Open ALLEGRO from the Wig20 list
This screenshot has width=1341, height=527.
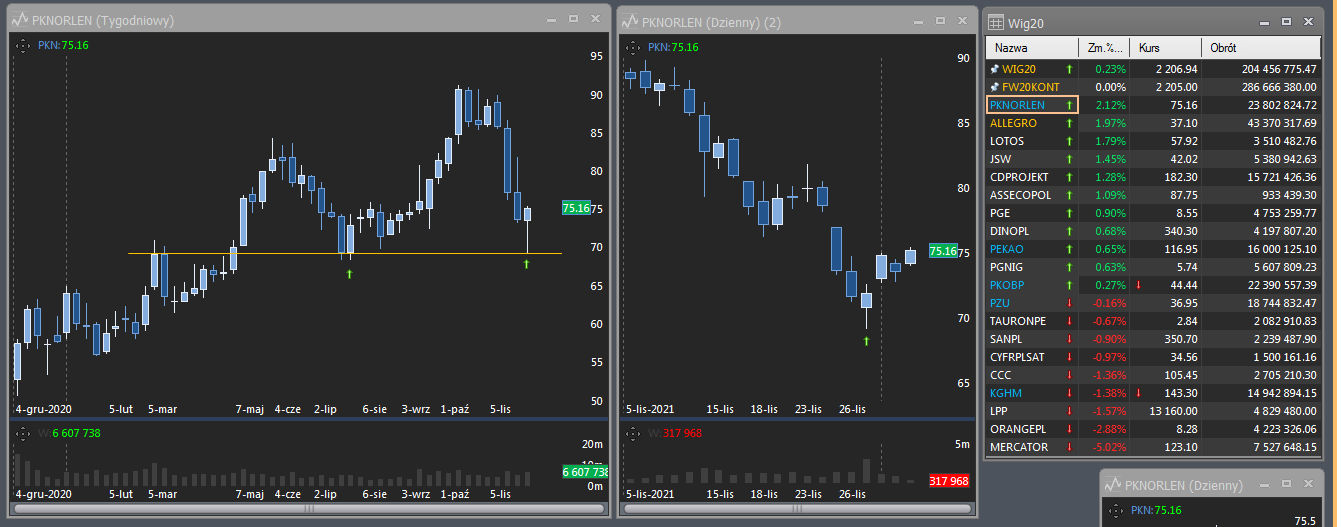(x=1013, y=123)
